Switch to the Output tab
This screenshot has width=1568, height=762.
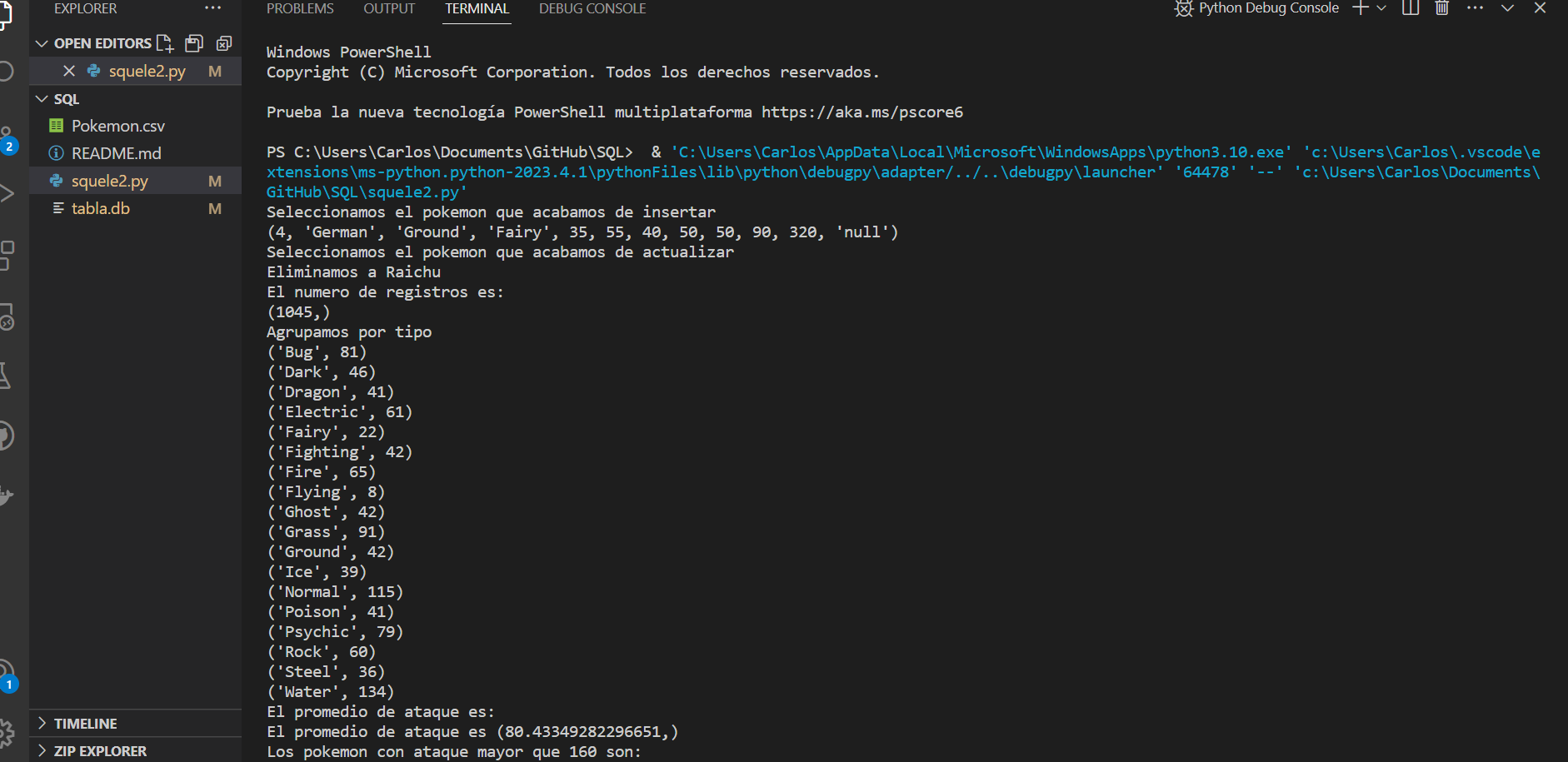click(x=388, y=8)
